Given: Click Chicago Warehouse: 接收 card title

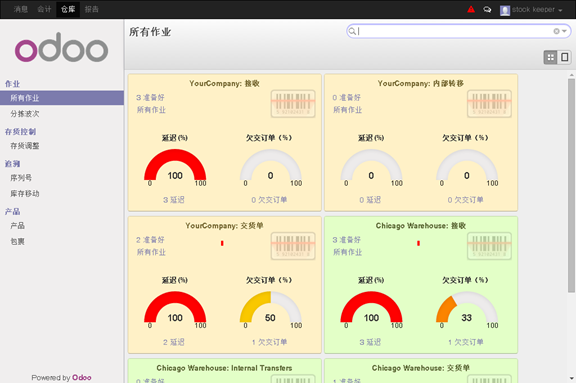Looking at the screenshot, I should [x=421, y=225].
